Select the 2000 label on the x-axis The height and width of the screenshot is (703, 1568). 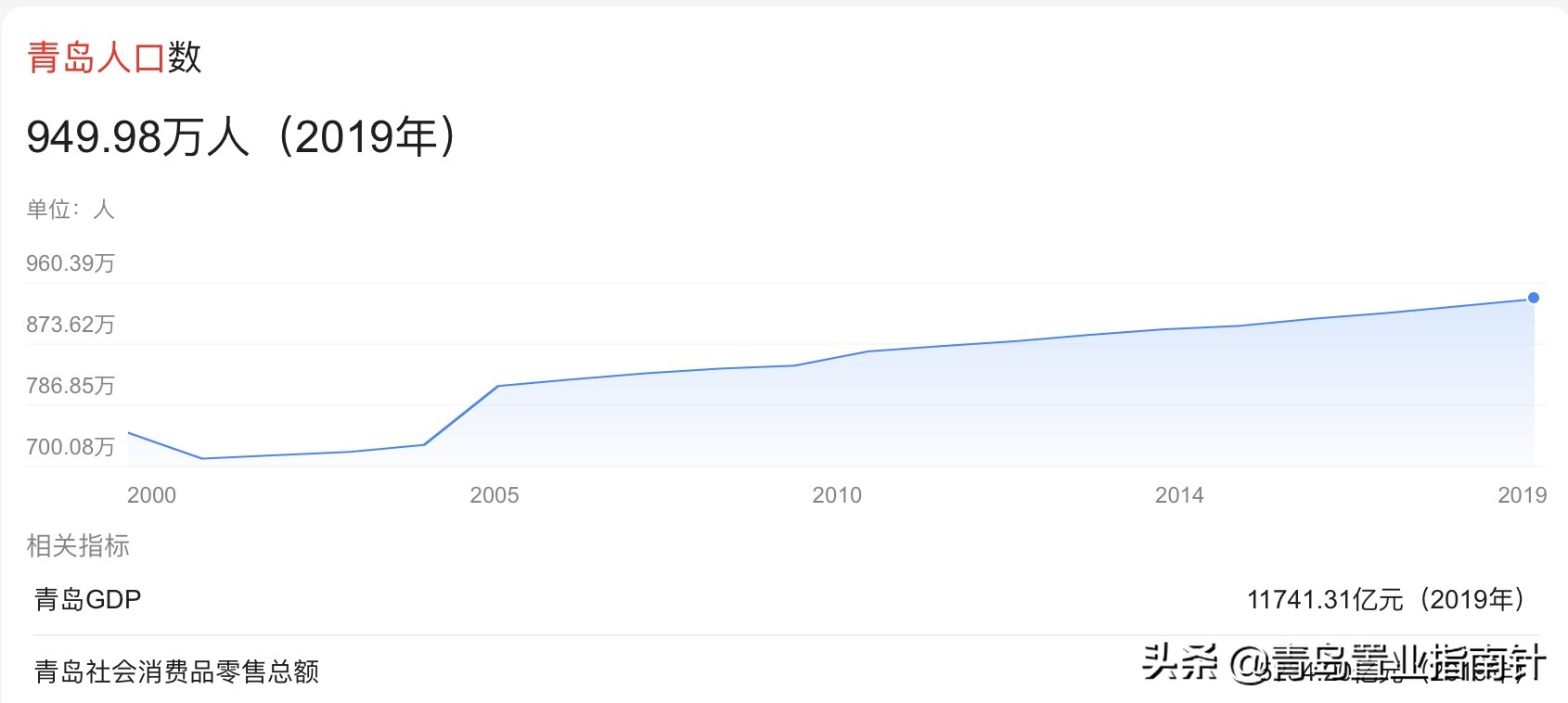click(x=151, y=495)
